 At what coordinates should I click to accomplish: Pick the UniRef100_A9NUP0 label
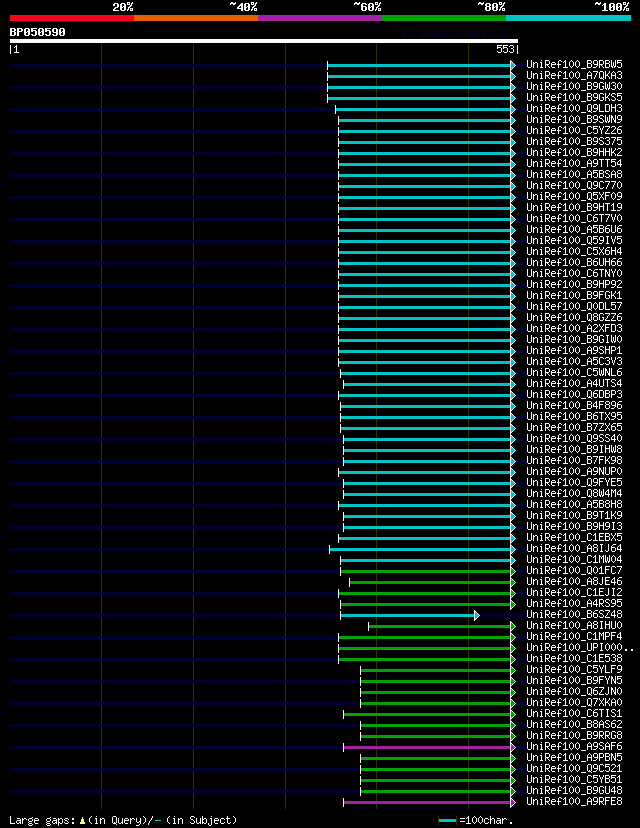coord(574,472)
